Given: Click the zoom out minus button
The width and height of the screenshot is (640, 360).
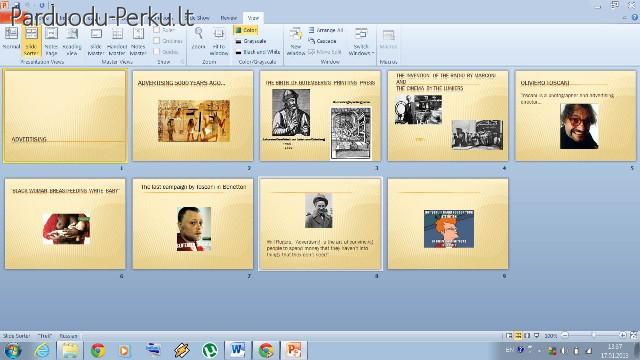Looking at the screenshot, I should (565, 335).
